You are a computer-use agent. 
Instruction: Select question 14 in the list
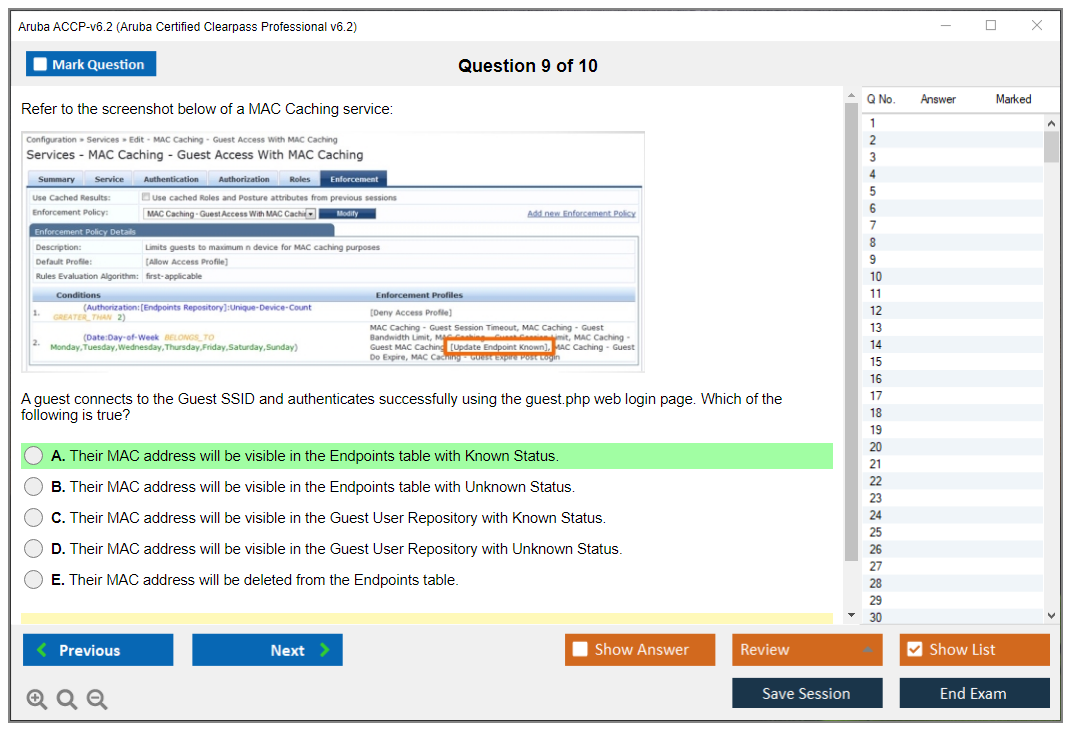pos(876,345)
